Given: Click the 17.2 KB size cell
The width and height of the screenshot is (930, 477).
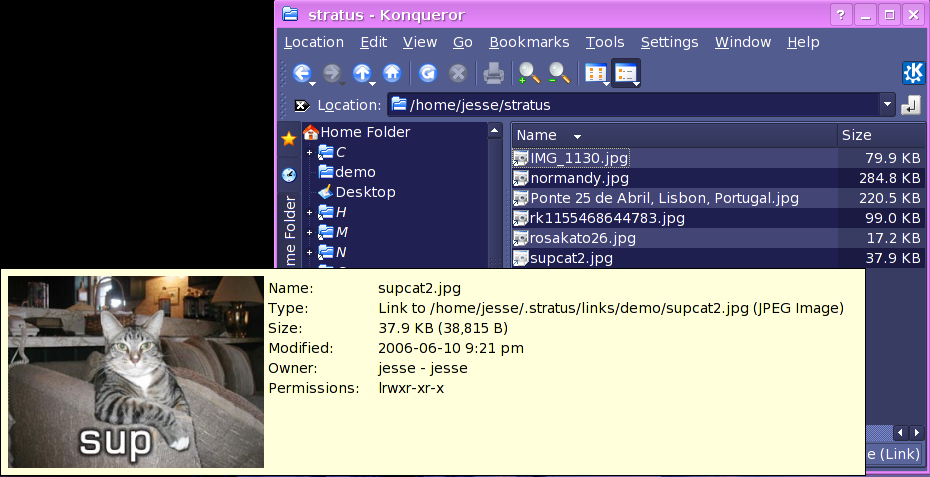Looking at the screenshot, I should 893,238.
